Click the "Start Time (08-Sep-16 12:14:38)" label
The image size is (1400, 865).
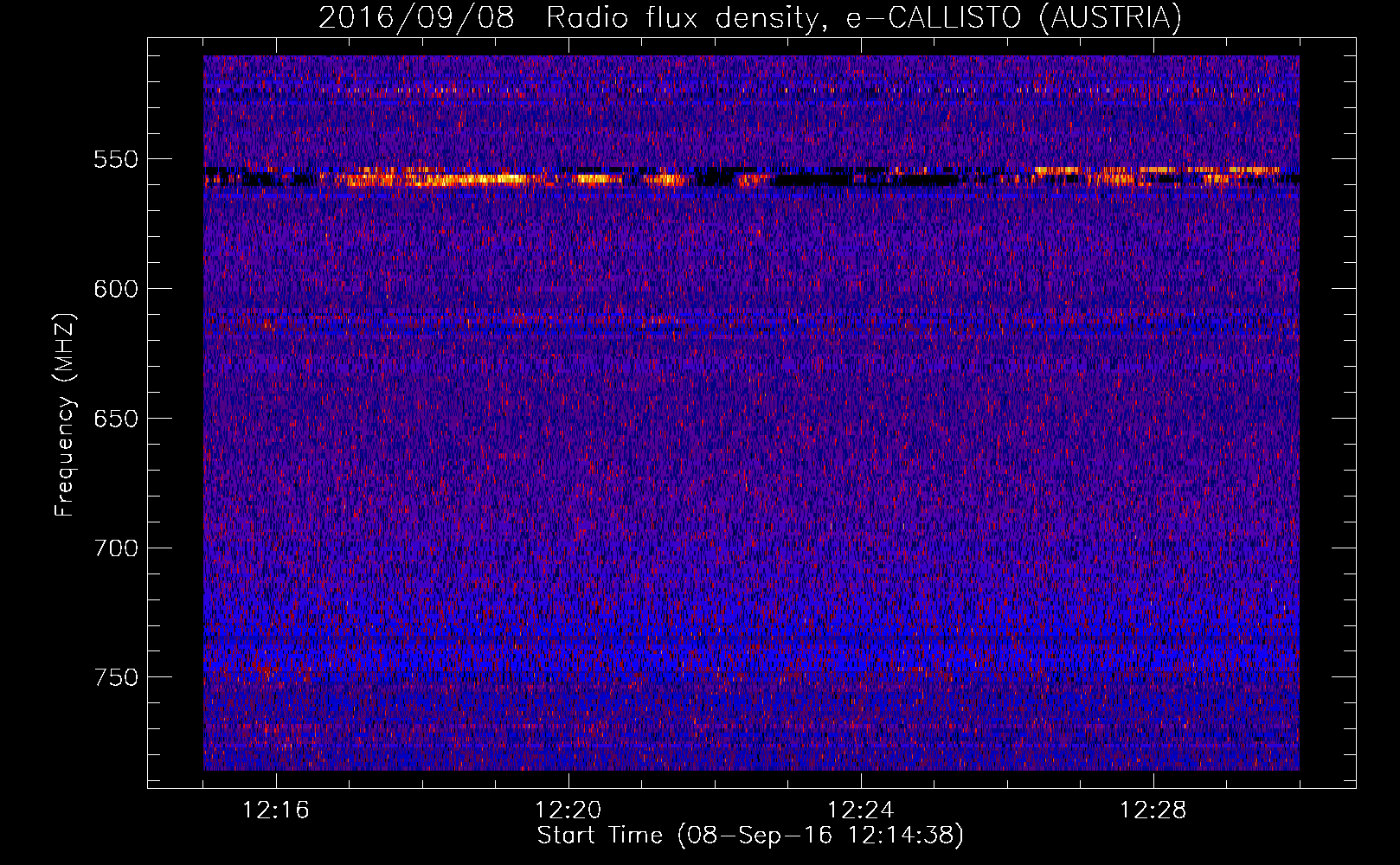(x=750, y=836)
